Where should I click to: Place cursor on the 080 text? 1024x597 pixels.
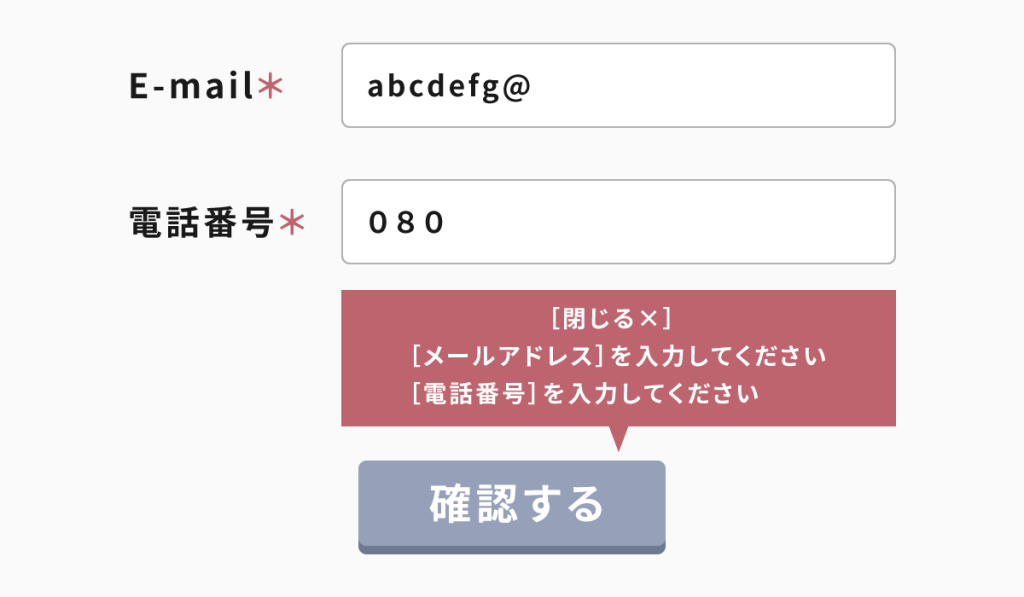point(406,223)
